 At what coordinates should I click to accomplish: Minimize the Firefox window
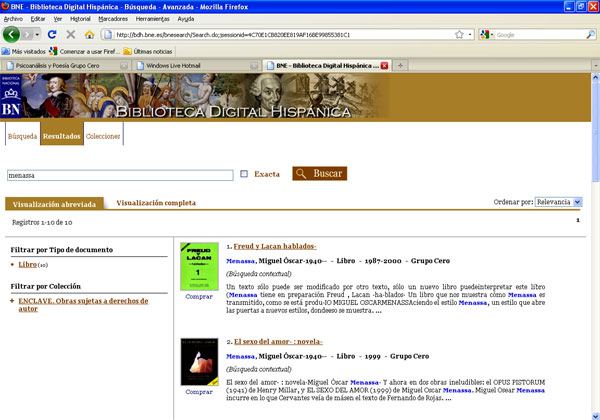(x=569, y=7)
